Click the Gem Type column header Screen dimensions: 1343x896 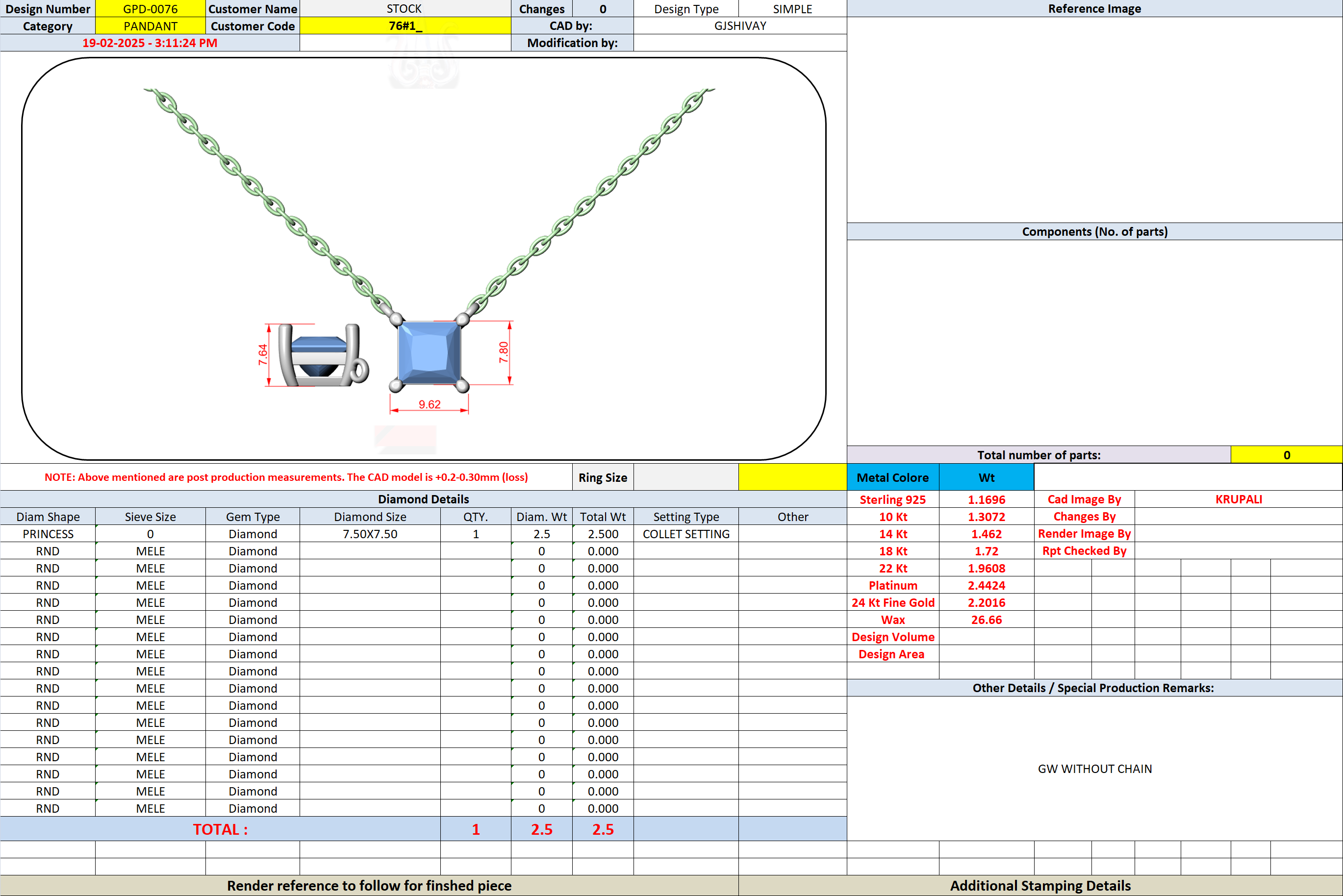pyautogui.click(x=253, y=517)
